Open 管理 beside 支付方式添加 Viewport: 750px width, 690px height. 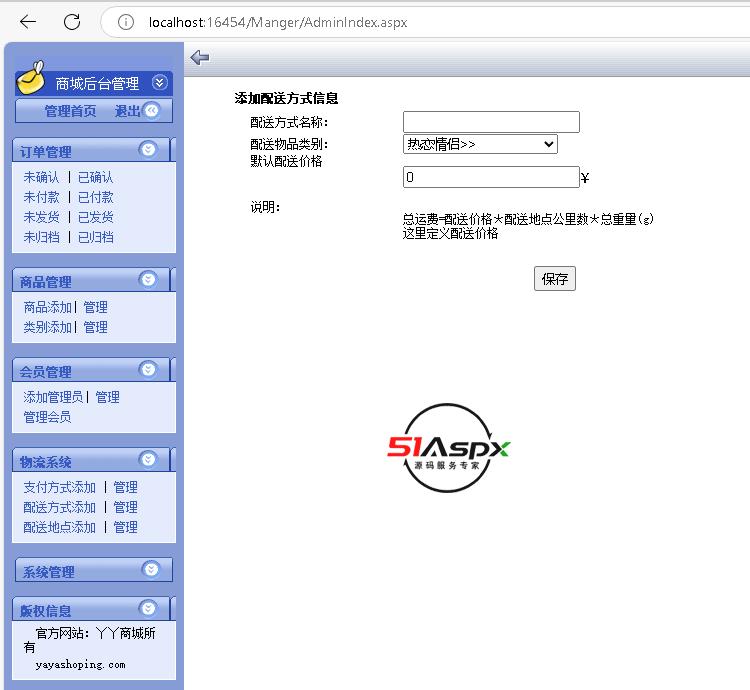click(x=125, y=488)
